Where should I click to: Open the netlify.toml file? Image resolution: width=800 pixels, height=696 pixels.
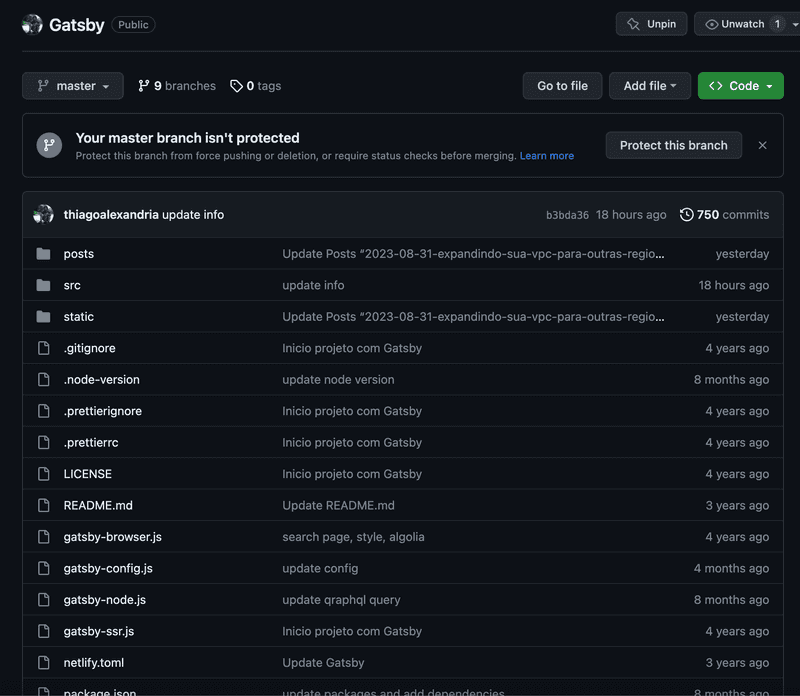(94, 663)
